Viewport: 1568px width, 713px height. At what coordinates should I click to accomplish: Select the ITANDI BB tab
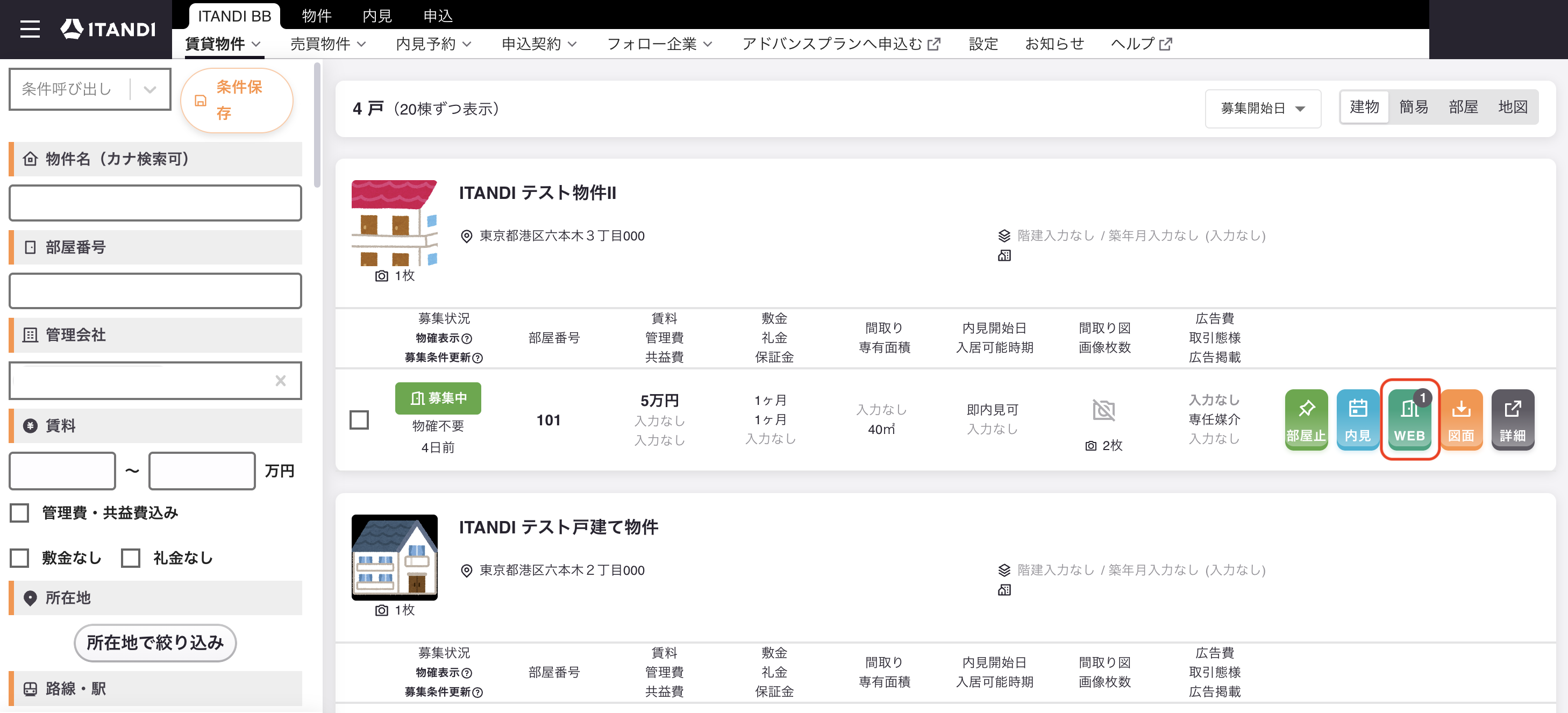tap(234, 16)
